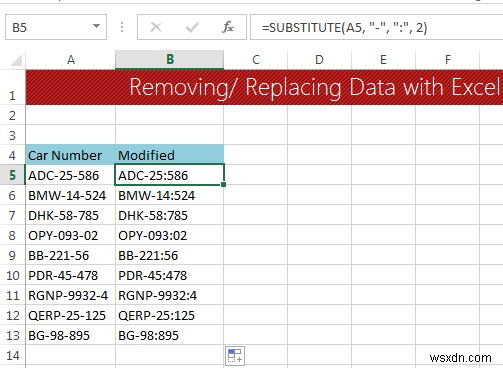
Task: Click the red title banner 'Removing/ Replacing Data with Excel'
Action: (x=264, y=87)
